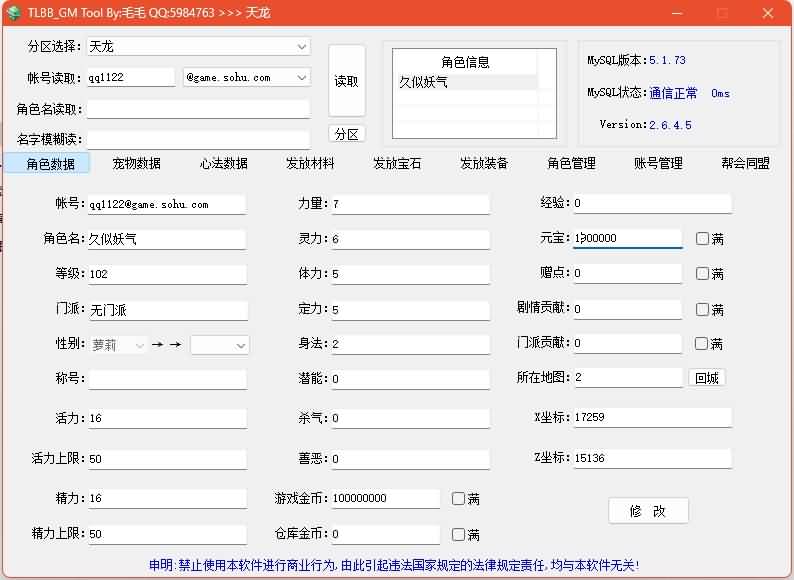Open the 角色管理 tab

click(x=572, y=164)
